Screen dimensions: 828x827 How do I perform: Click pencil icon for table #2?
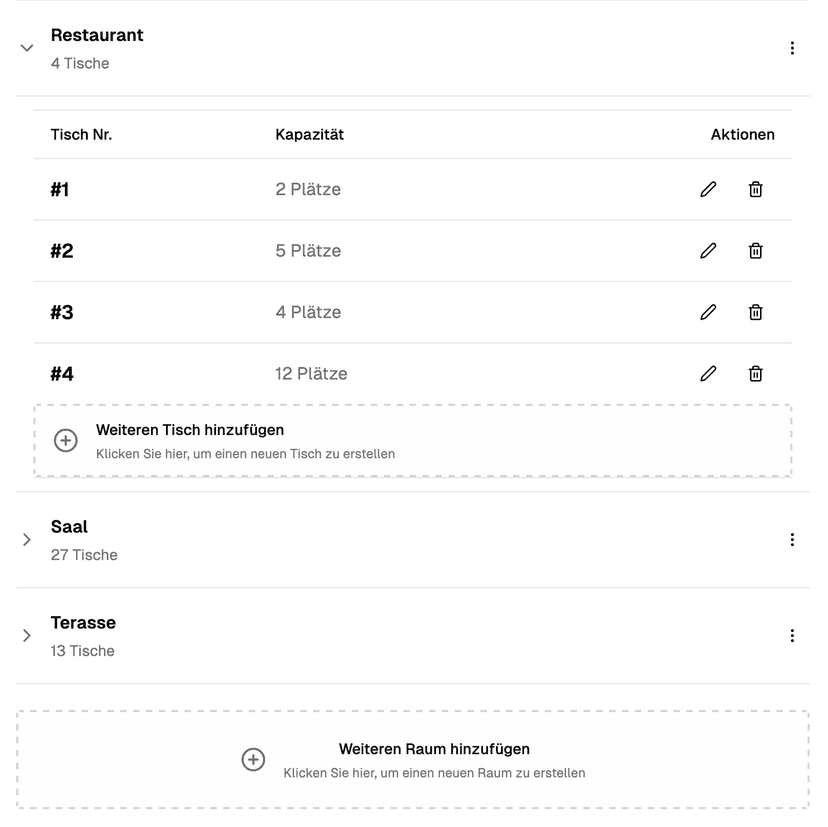[708, 251]
